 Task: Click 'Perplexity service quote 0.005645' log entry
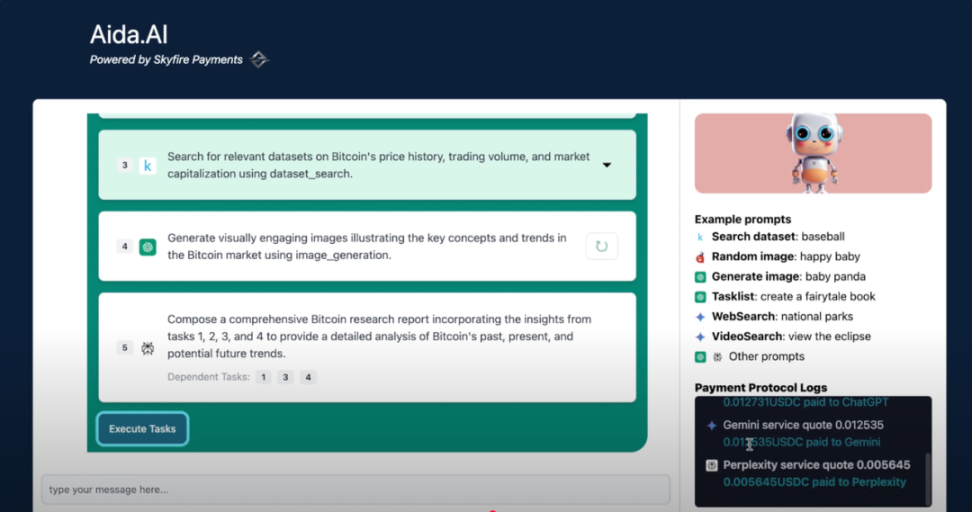[816, 465]
